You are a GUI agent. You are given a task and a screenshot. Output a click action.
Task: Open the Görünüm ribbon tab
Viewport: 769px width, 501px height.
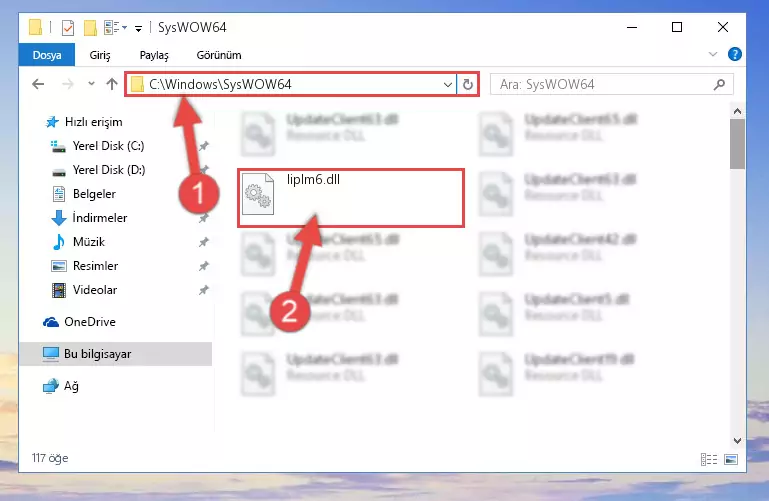click(219, 55)
